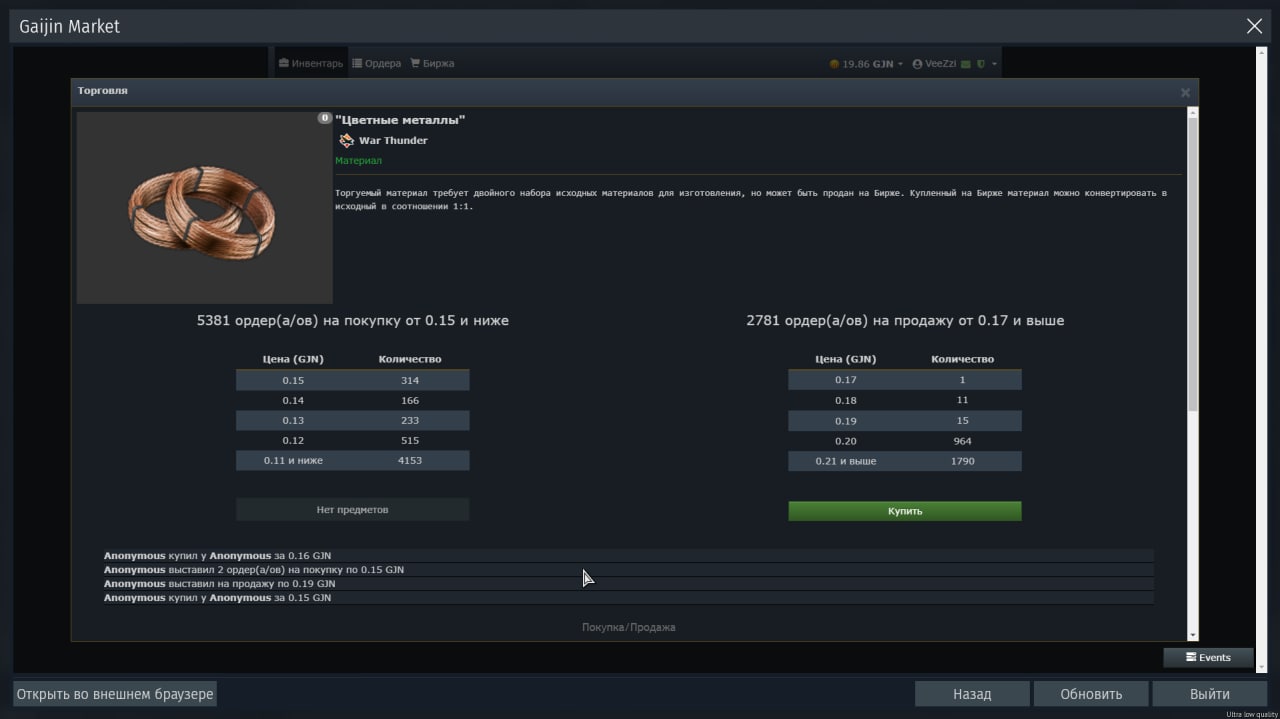Image resolution: width=1280 pixels, height=719 pixels.
Task: Click the activity line 'выставил на продажу по 0.19 GJN'
Action: point(628,583)
